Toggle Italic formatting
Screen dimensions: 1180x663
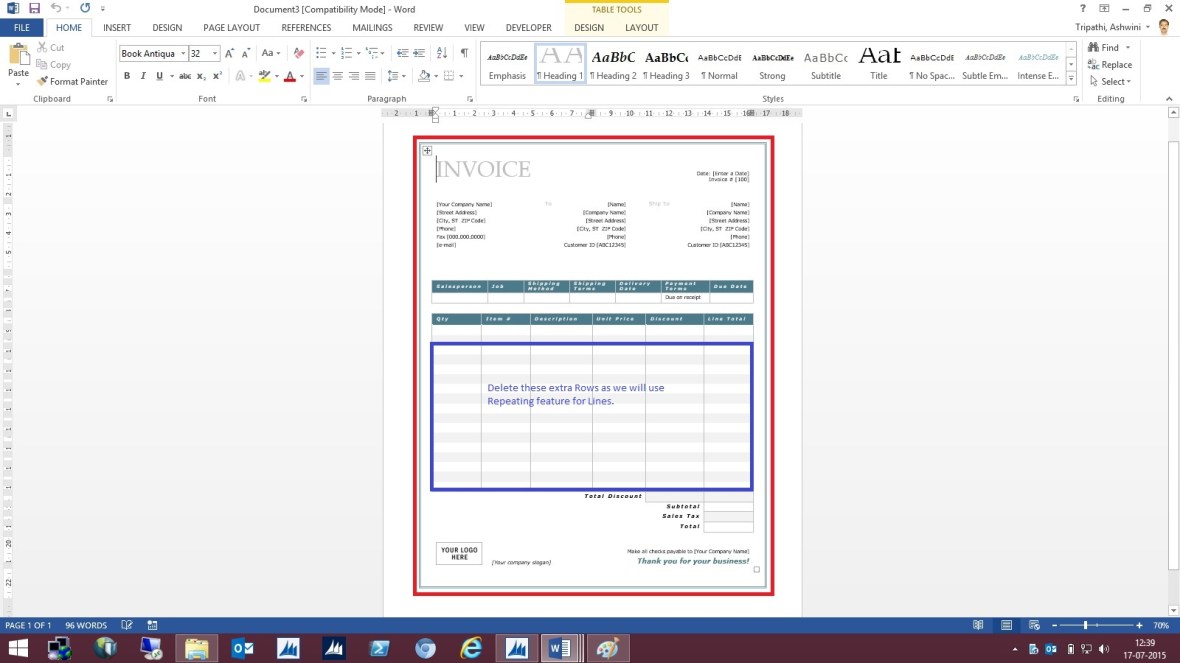143,75
